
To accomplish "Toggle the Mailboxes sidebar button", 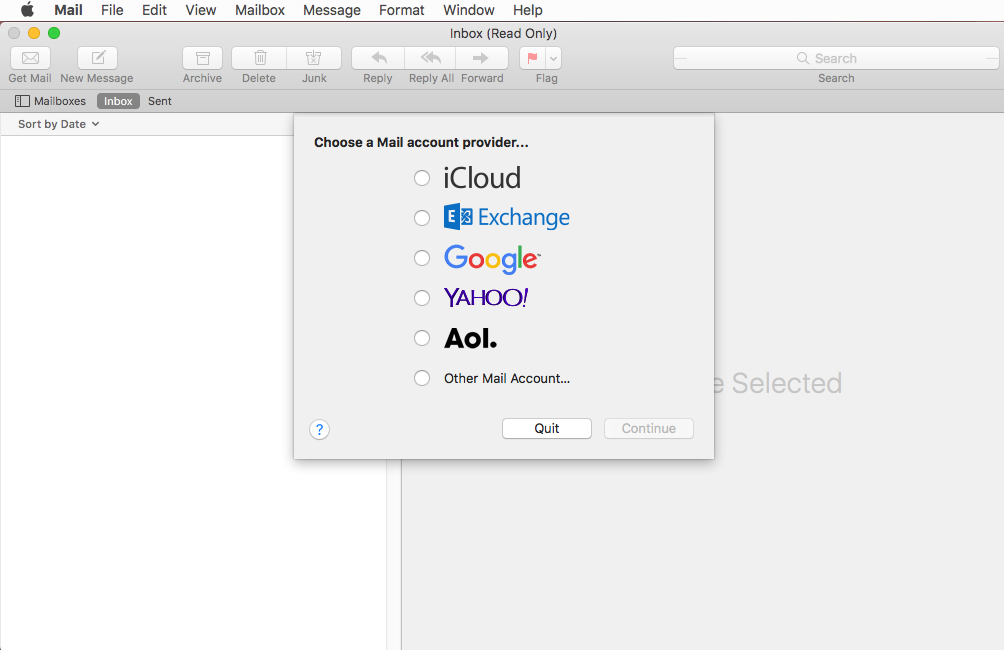I will point(50,101).
